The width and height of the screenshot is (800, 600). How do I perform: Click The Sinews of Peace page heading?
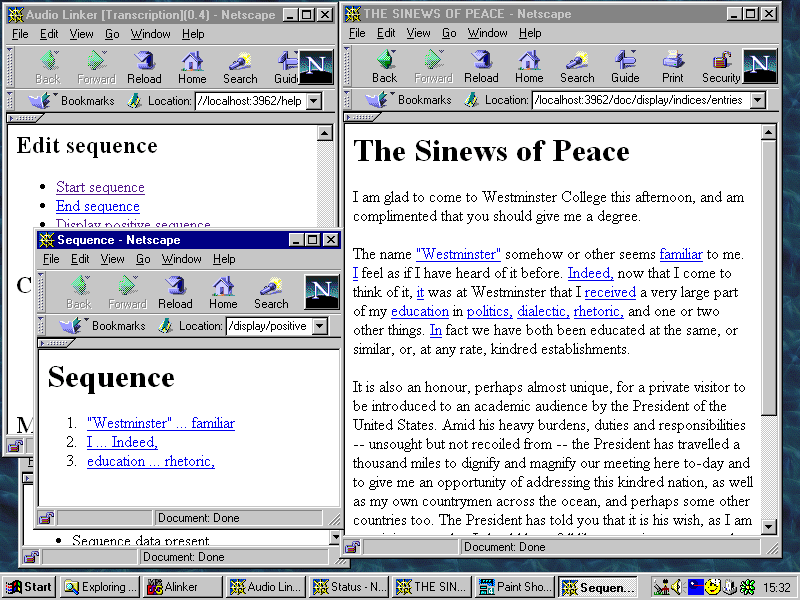[x=491, y=152]
